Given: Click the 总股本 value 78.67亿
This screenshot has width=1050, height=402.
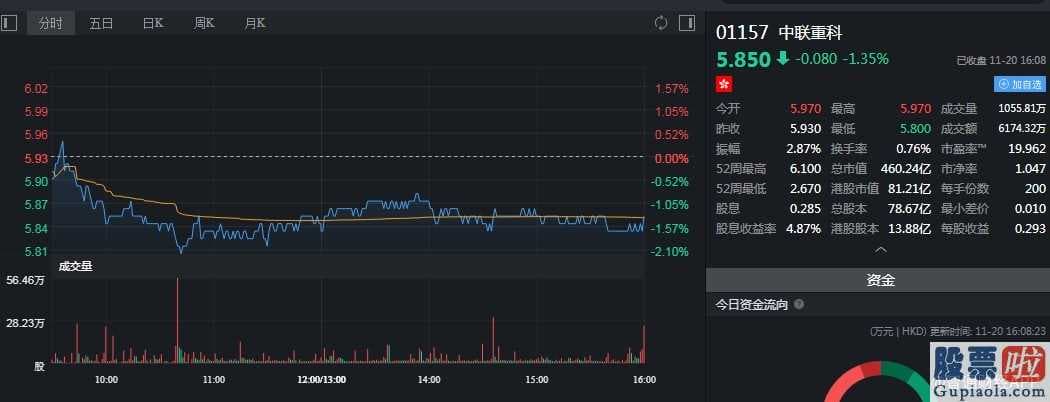Looking at the screenshot, I should (x=911, y=209).
